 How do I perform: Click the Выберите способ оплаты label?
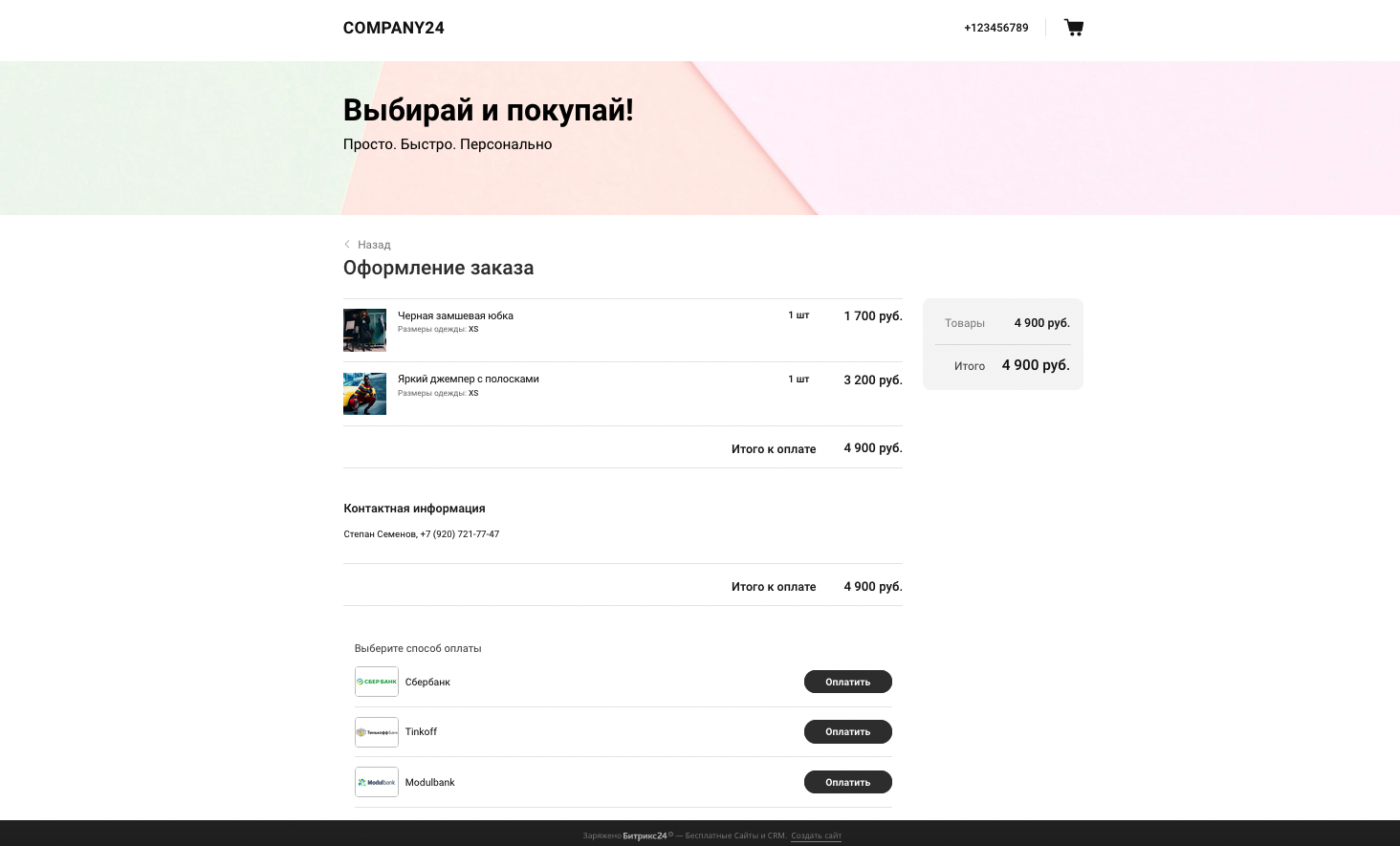[418, 648]
